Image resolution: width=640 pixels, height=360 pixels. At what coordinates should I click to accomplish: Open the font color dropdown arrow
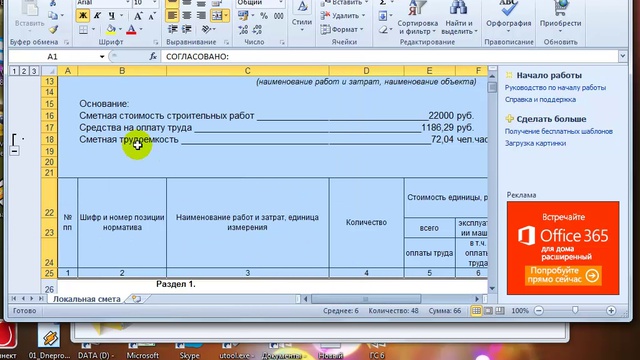point(141,29)
